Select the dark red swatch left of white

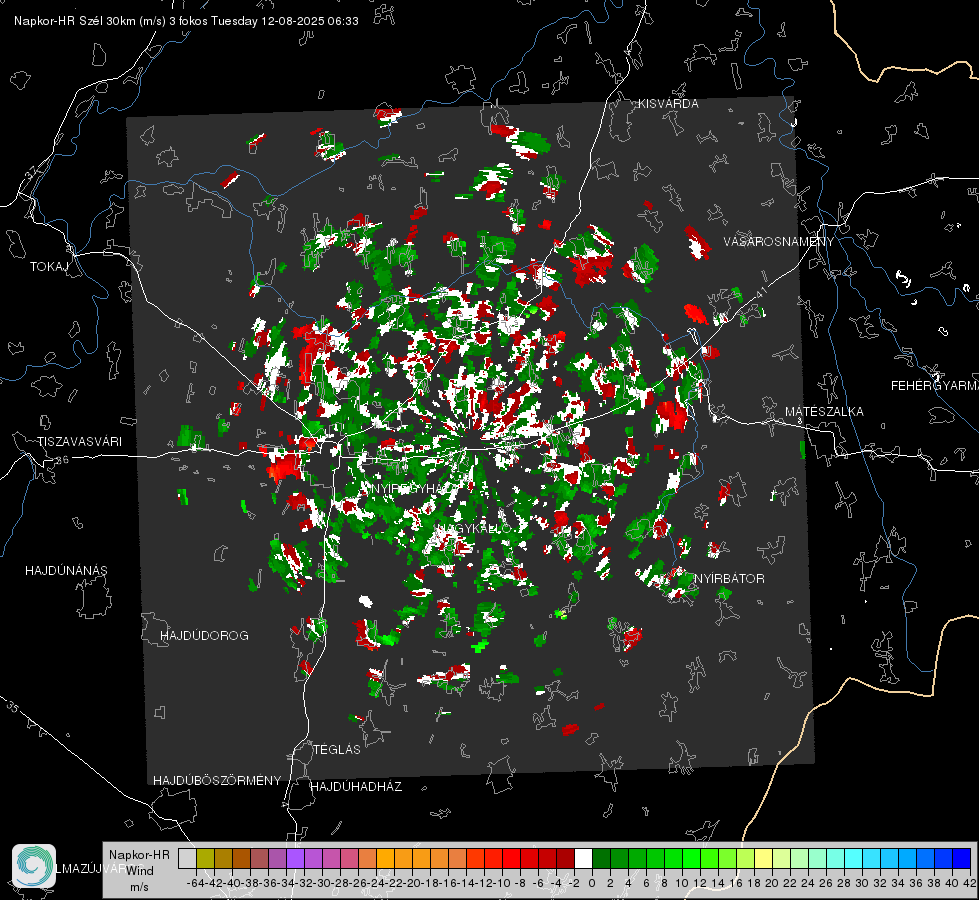tap(565, 858)
